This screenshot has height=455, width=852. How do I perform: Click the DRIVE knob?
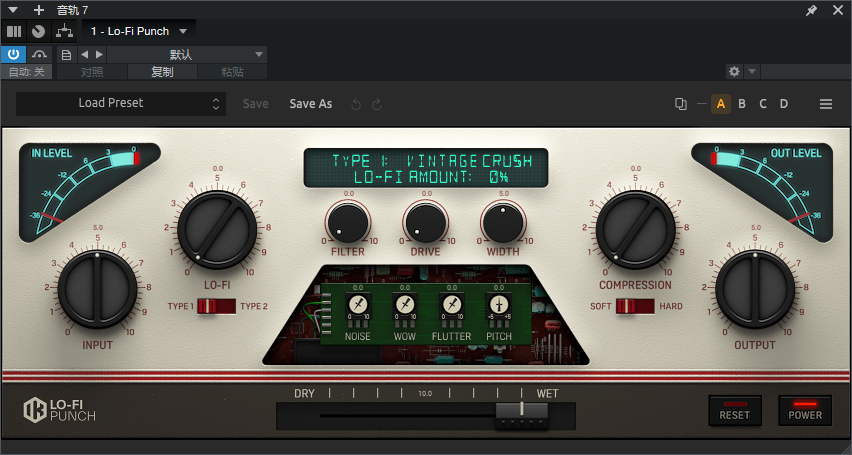426,223
